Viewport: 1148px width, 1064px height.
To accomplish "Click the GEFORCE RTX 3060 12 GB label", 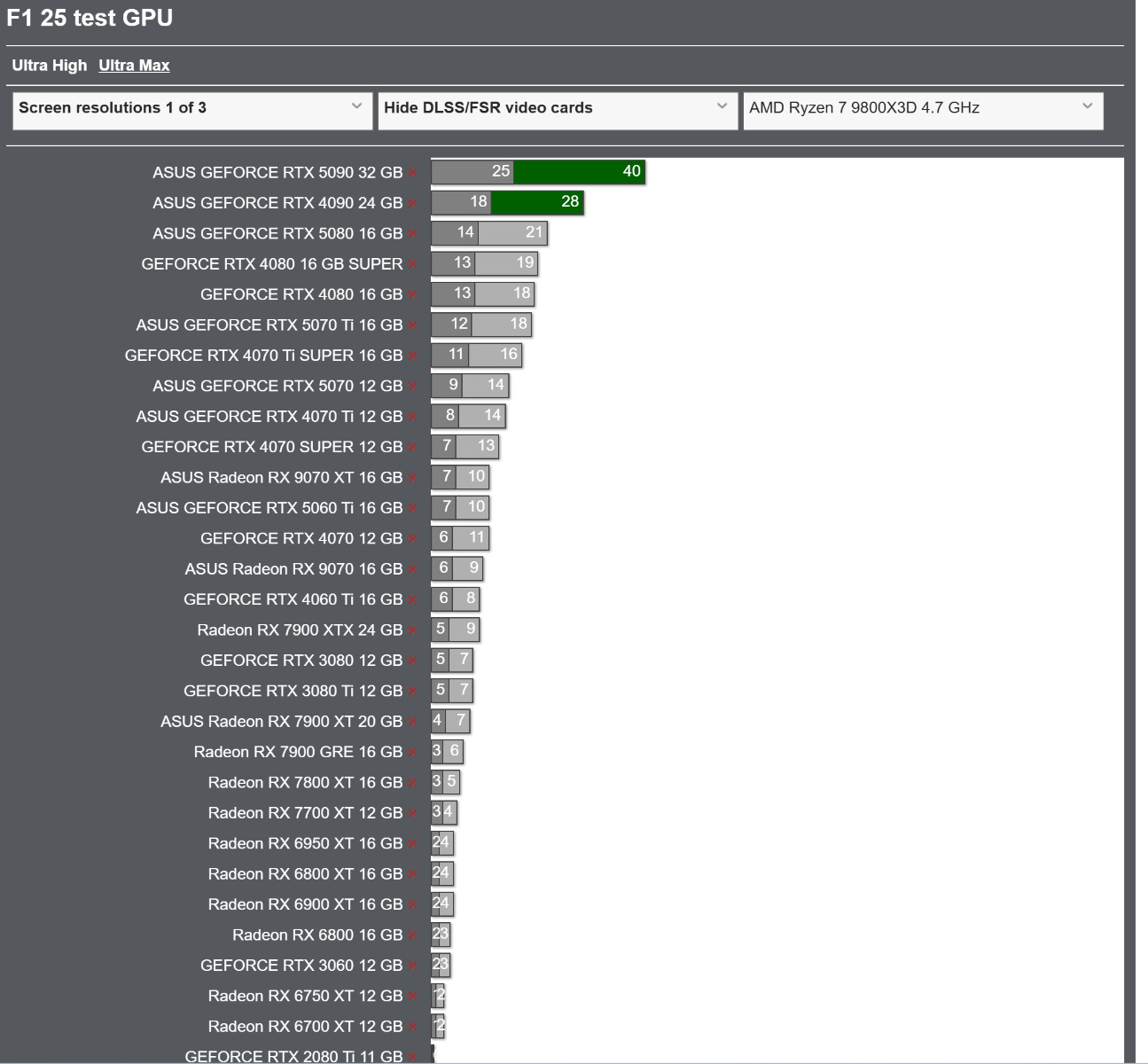I will tap(301, 966).
